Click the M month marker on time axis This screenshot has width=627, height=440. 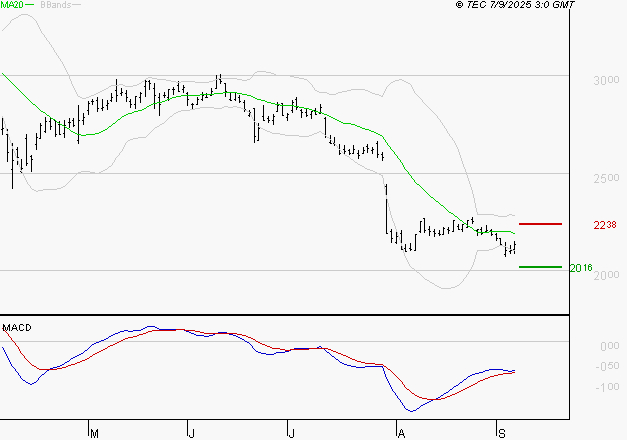94,434
